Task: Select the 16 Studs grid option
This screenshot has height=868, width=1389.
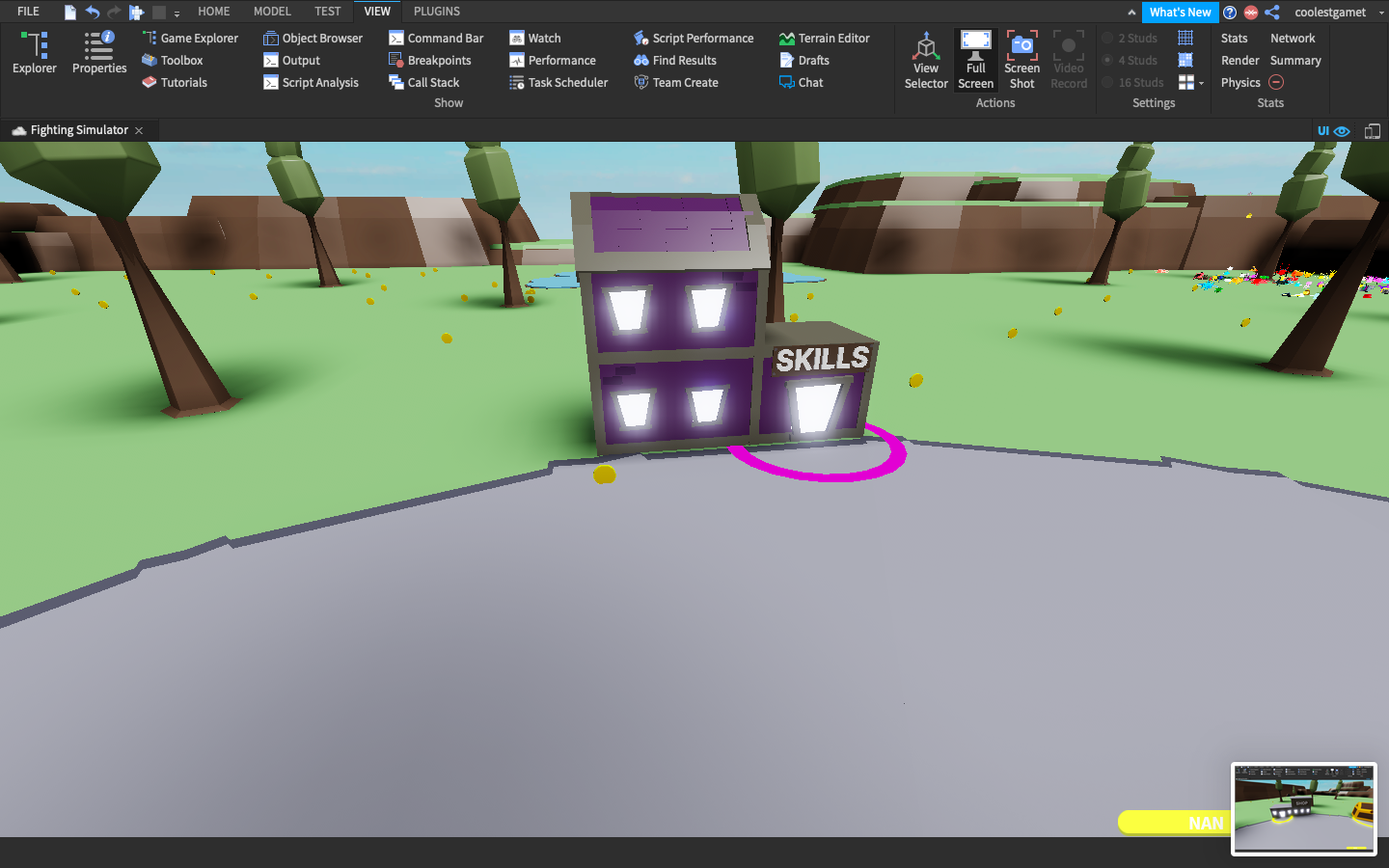Action: 1133,82
